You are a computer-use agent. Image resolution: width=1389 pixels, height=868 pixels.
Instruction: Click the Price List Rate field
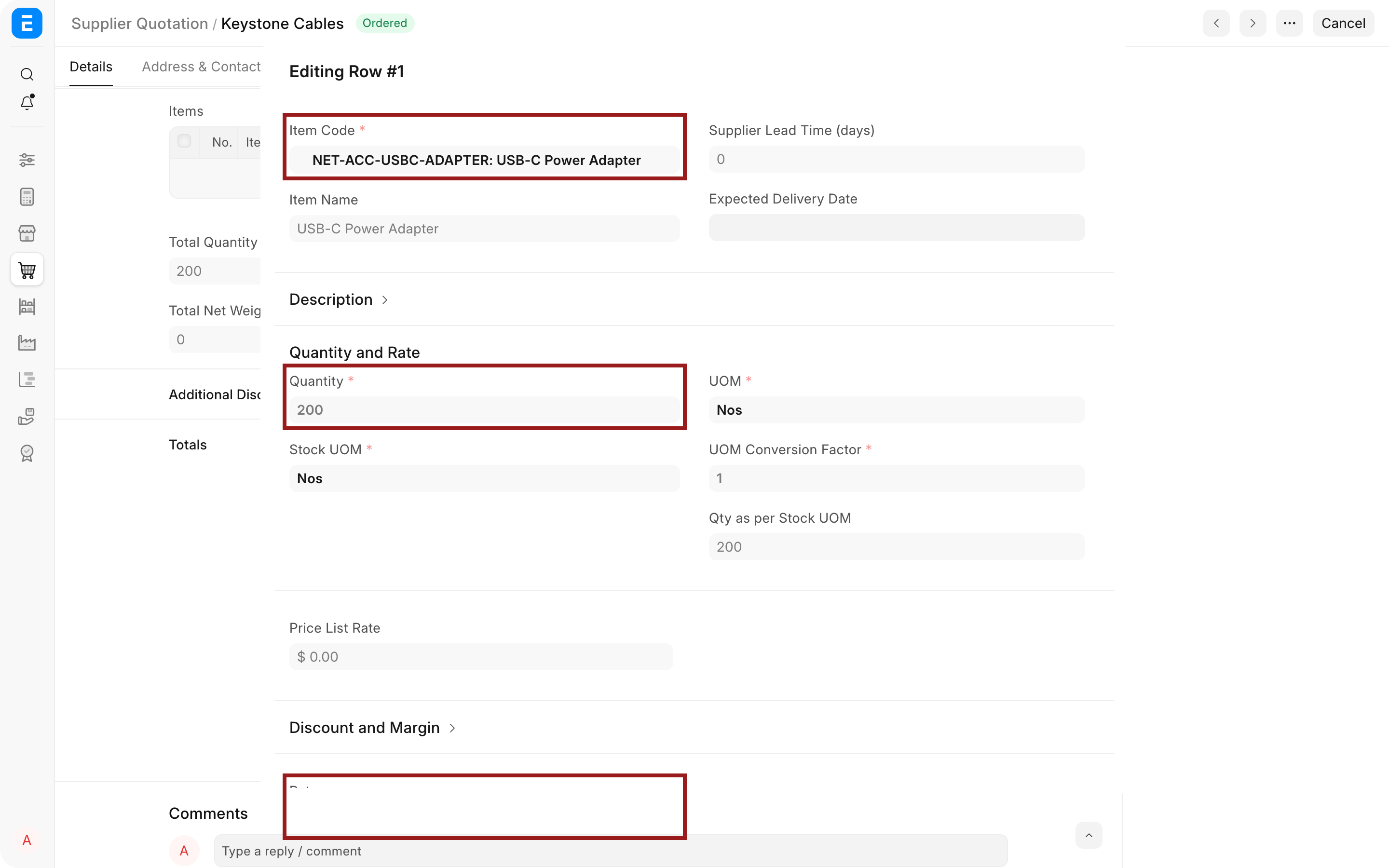[481, 657]
